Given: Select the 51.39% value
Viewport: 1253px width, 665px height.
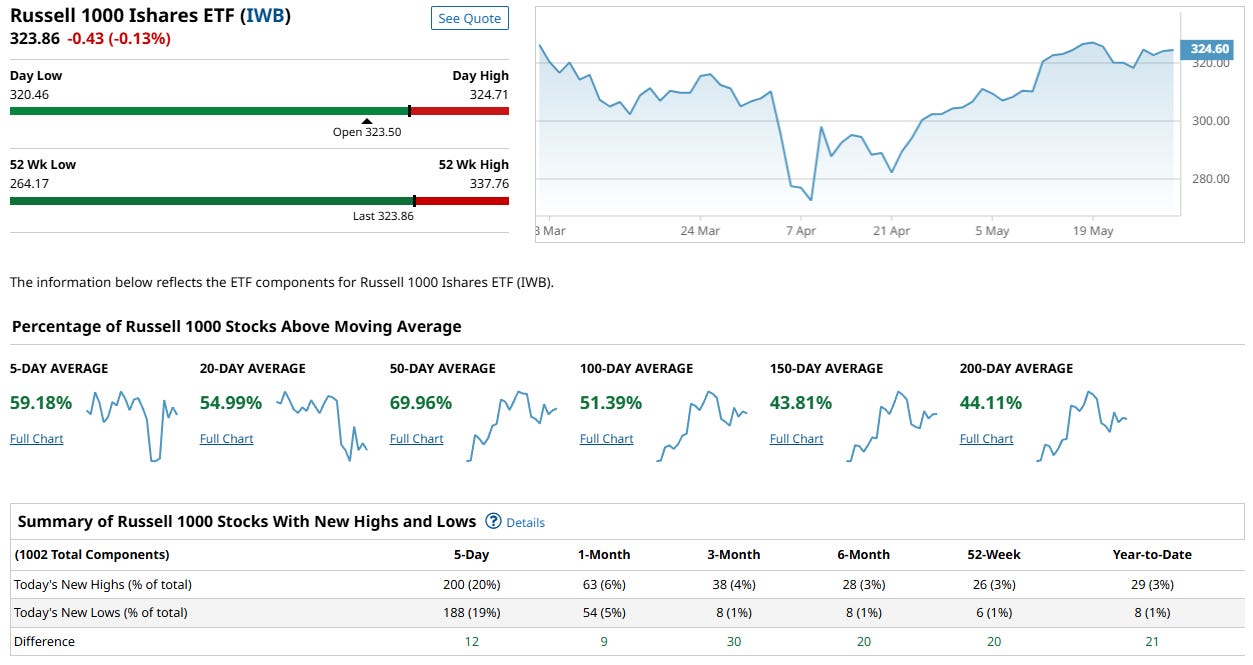Looking at the screenshot, I should [611, 403].
